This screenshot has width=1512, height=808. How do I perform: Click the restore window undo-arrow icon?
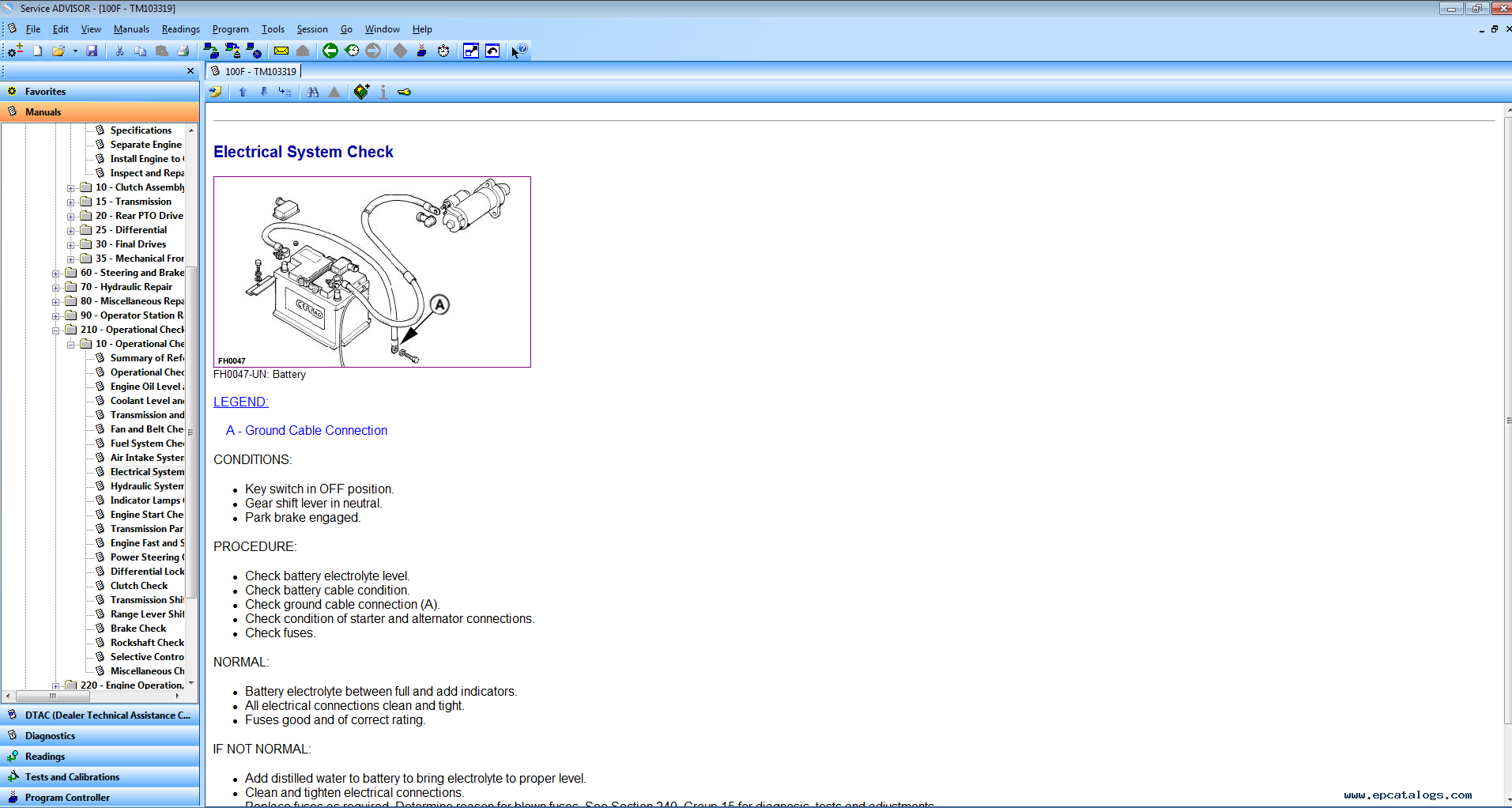pyautogui.click(x=492, y=51)
